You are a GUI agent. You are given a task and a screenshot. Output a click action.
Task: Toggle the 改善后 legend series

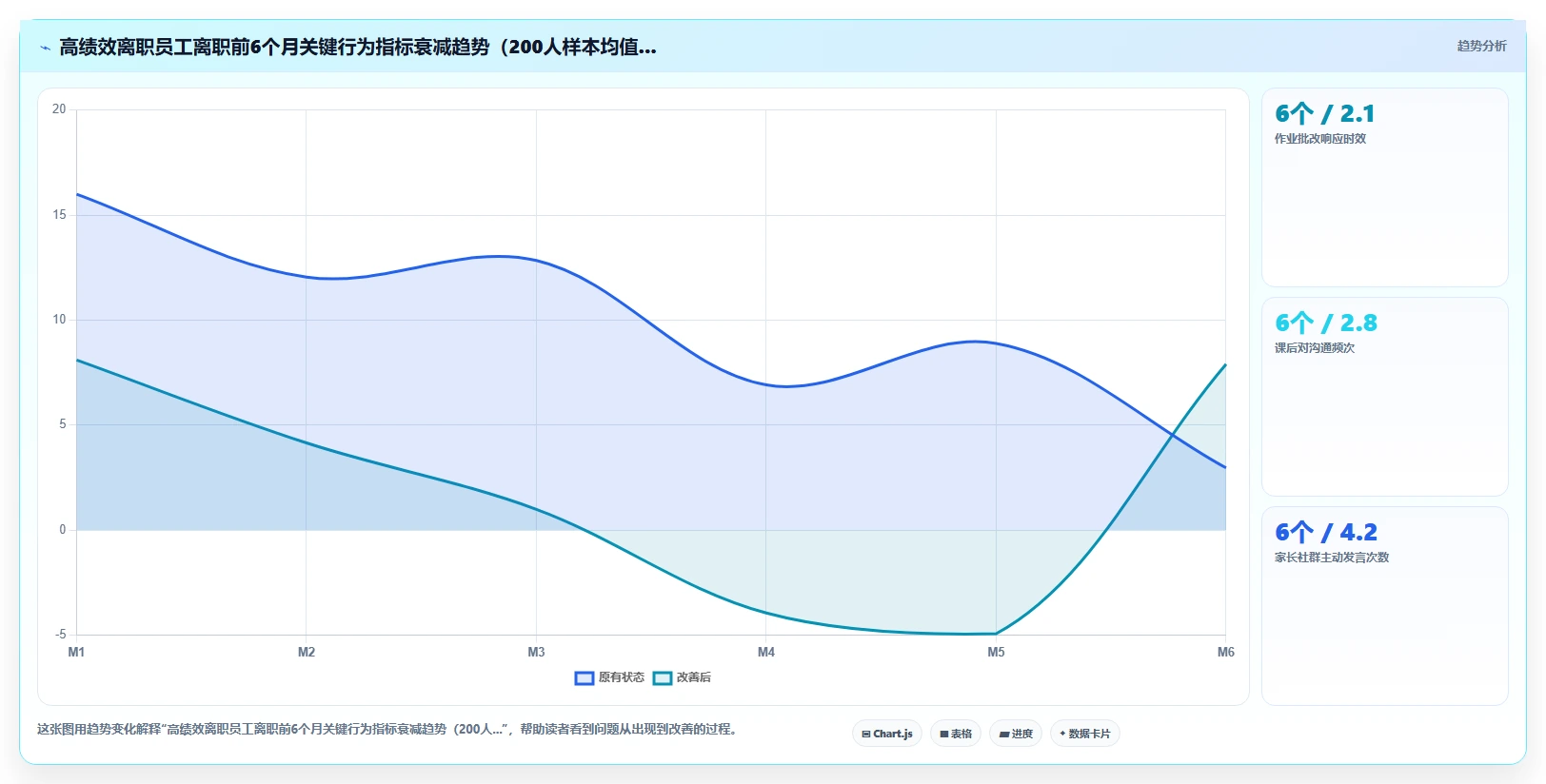point(682,677)
